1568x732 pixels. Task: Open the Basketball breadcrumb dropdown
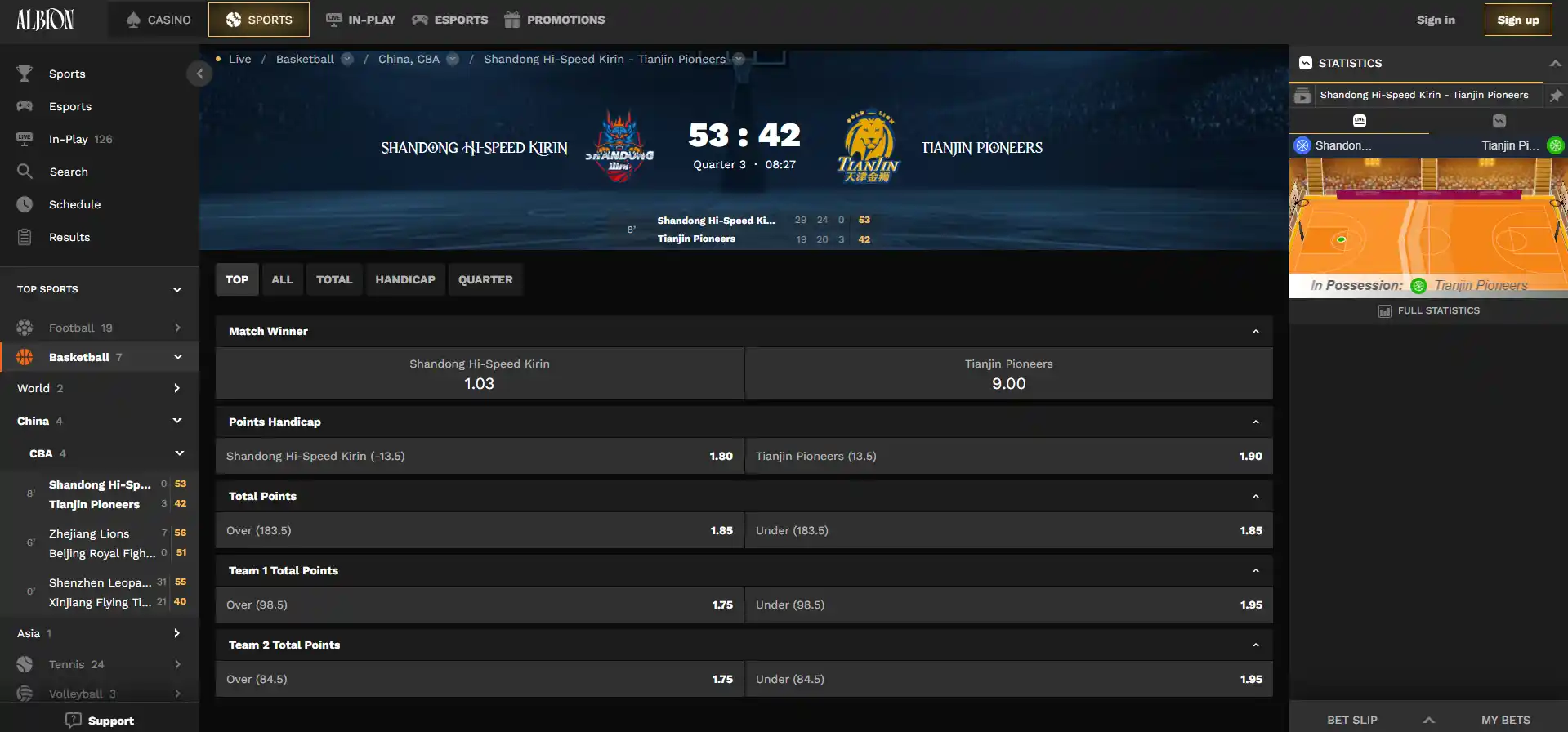pyautogui.click(x=347, y=59)
